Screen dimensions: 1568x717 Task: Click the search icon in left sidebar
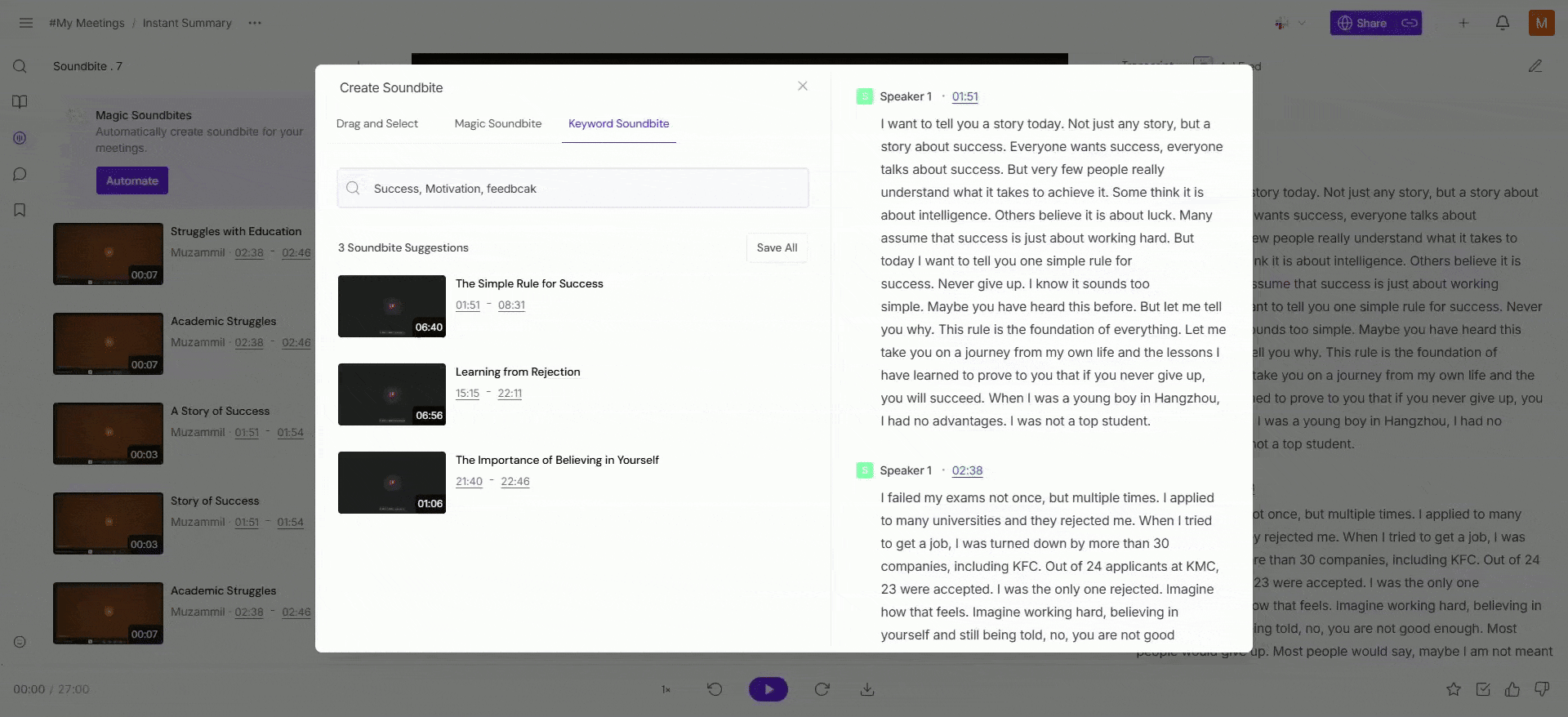point(20,66)
